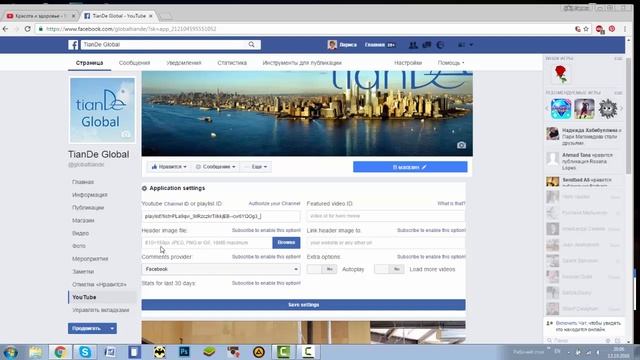640x360 pixels.
Task: Open Мероприятия in left sidebar
Action: tap(90, 259)
